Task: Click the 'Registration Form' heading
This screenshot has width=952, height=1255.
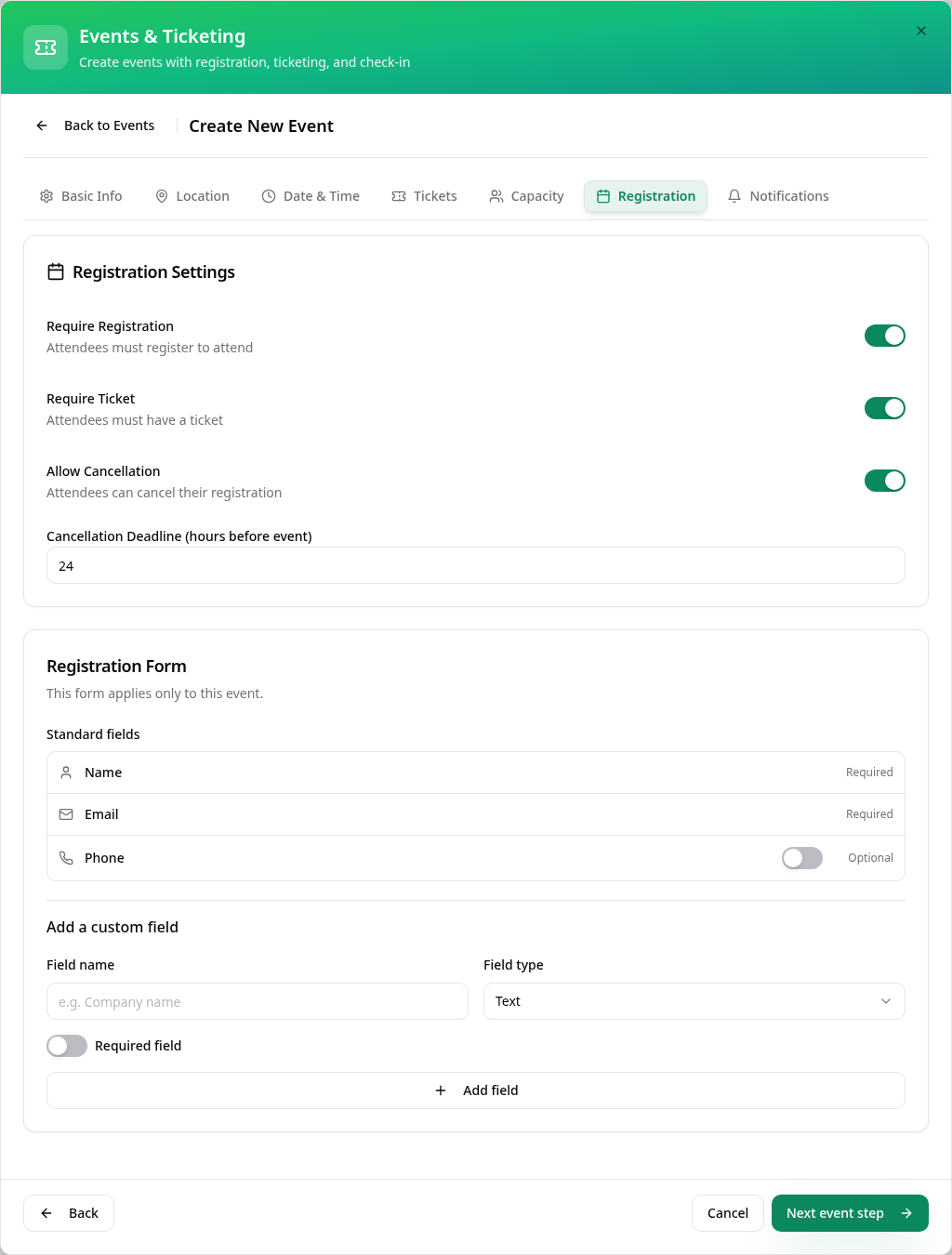Action: pyautogui.click(x=116, y=667)
